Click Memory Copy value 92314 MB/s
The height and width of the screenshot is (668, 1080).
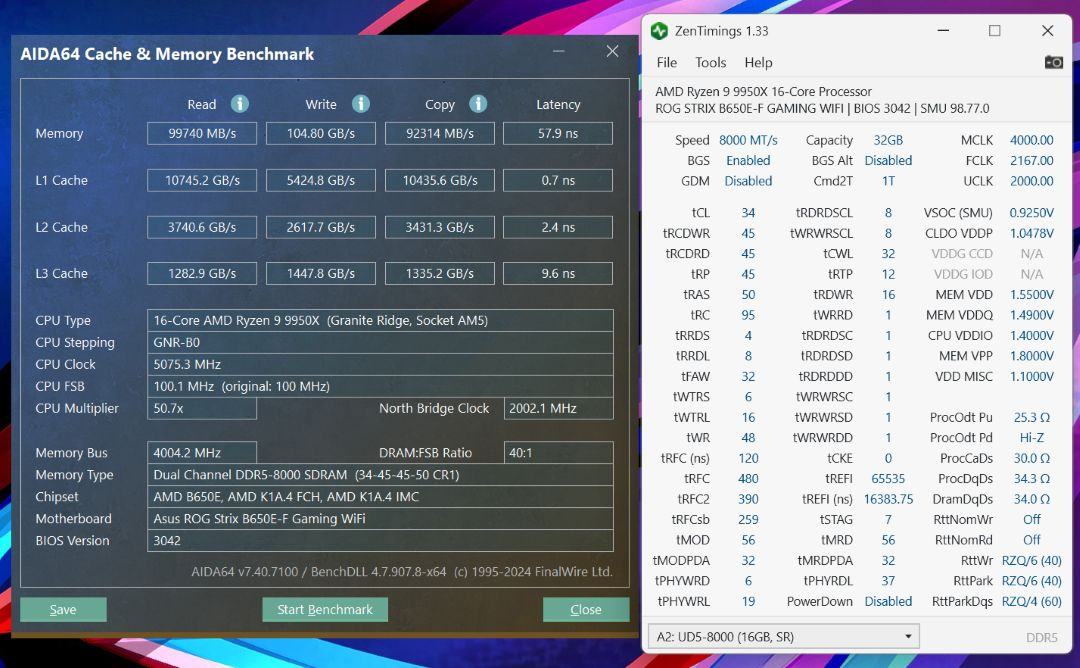(x=439, y=134)
